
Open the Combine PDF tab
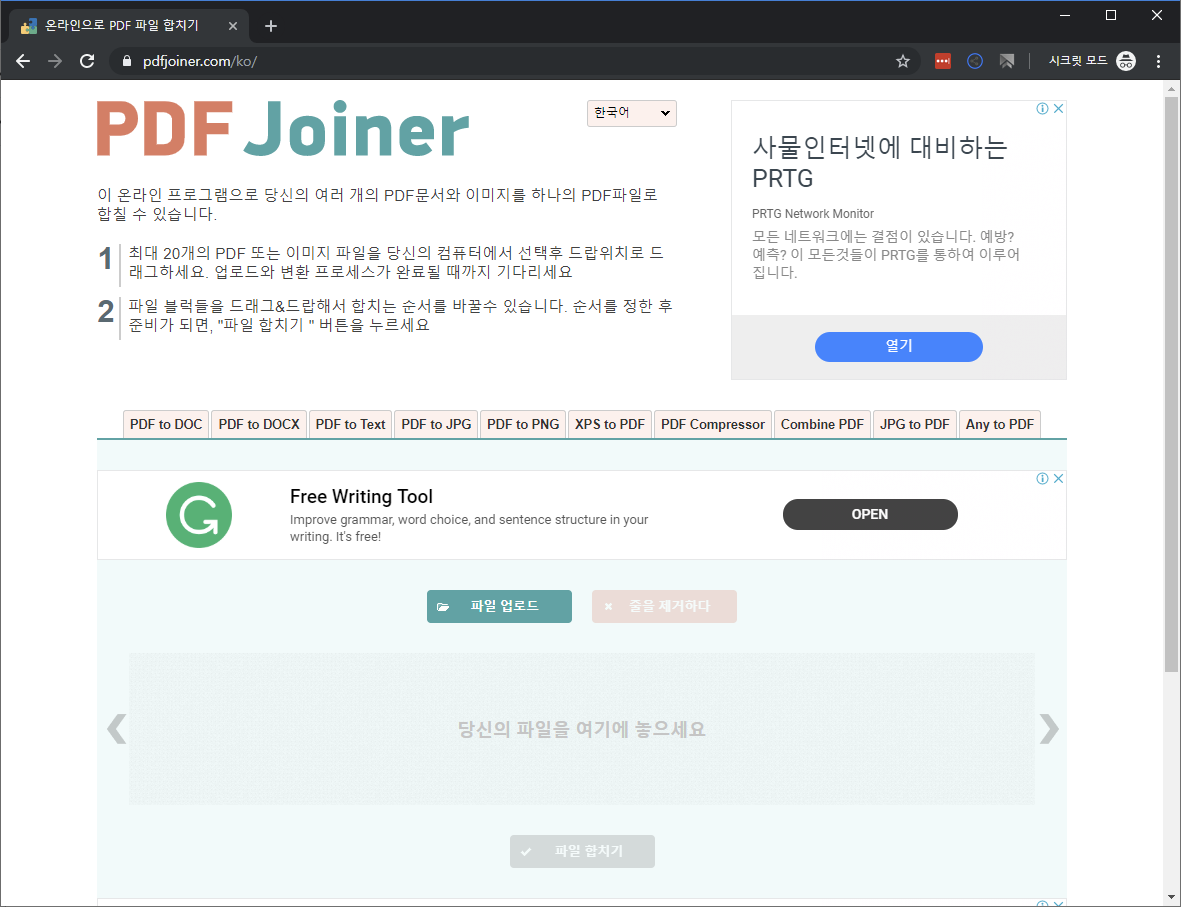(x=822, y=424)
